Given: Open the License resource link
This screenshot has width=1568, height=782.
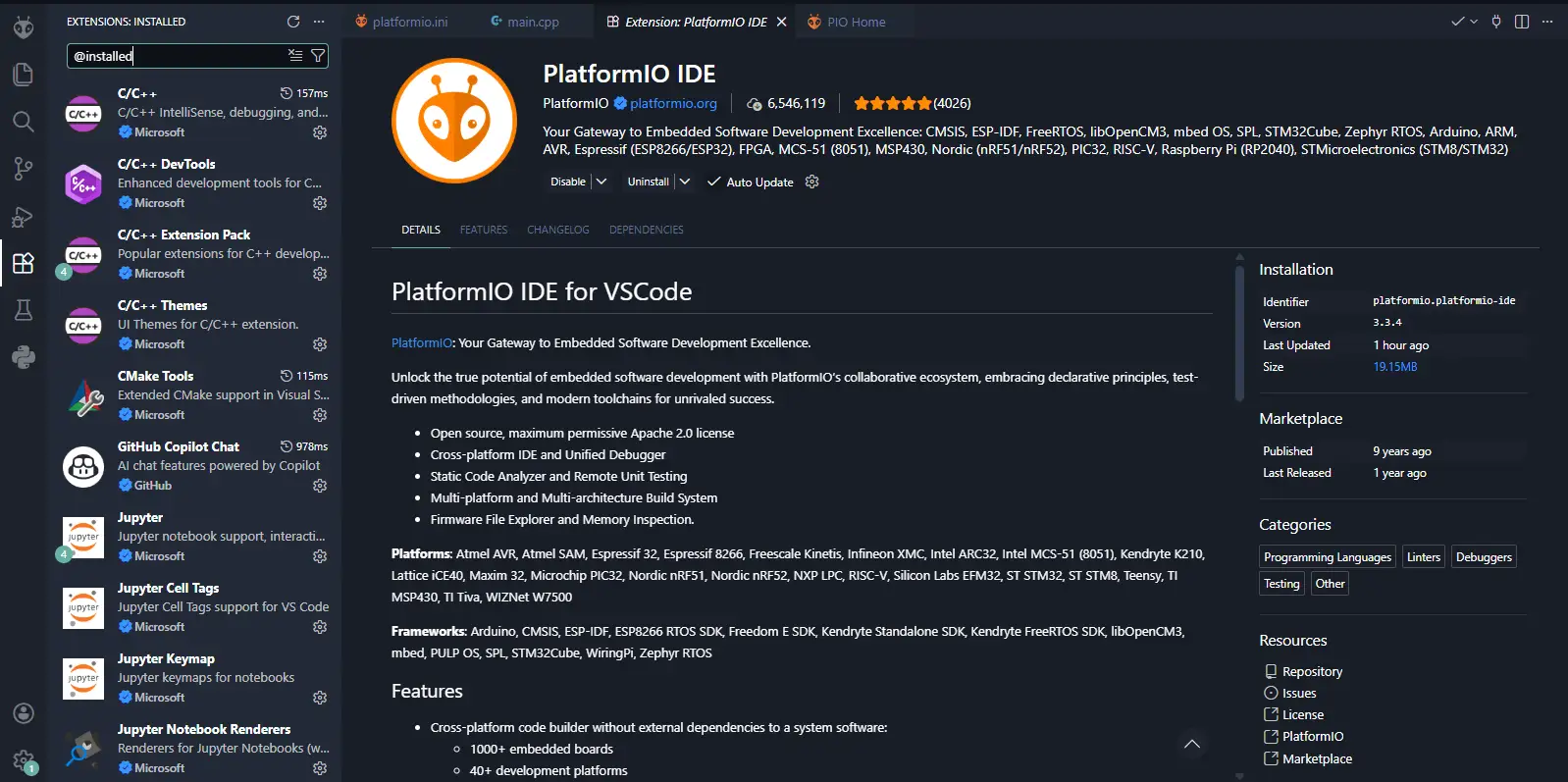Looking at the screenshot, I should 1303,715.
